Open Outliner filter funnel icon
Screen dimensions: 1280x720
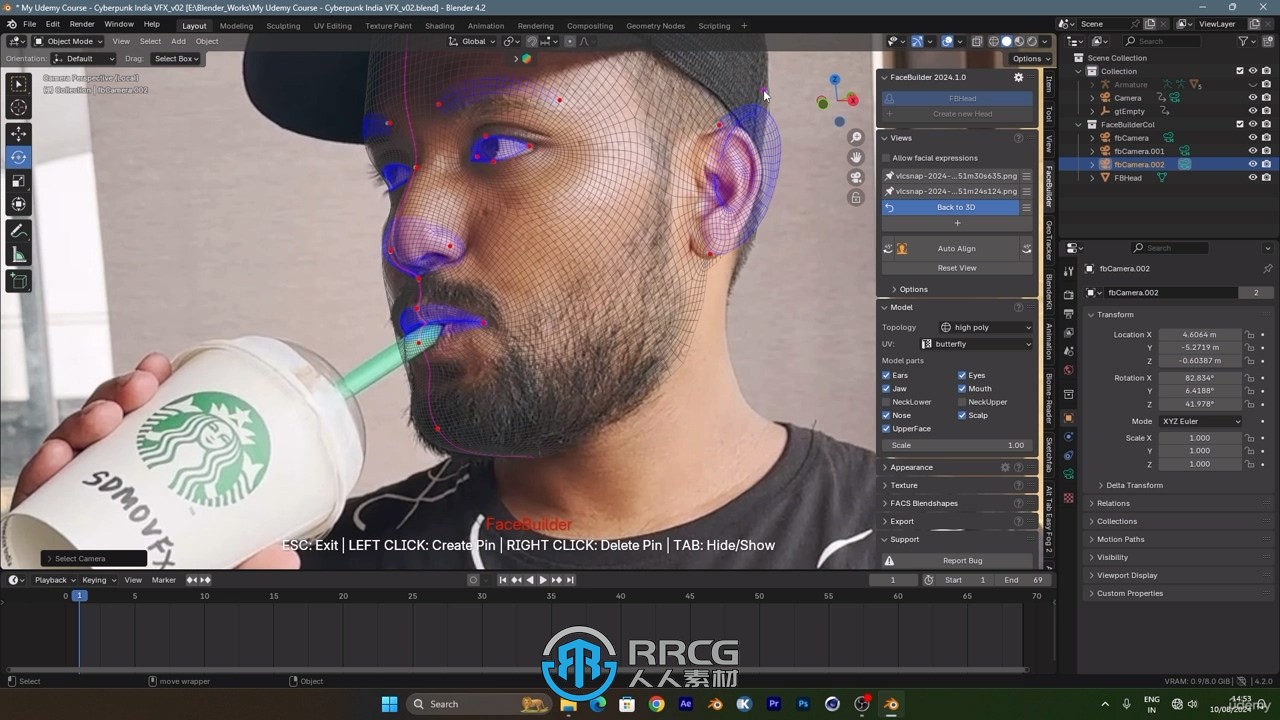tap(1244, 41)
